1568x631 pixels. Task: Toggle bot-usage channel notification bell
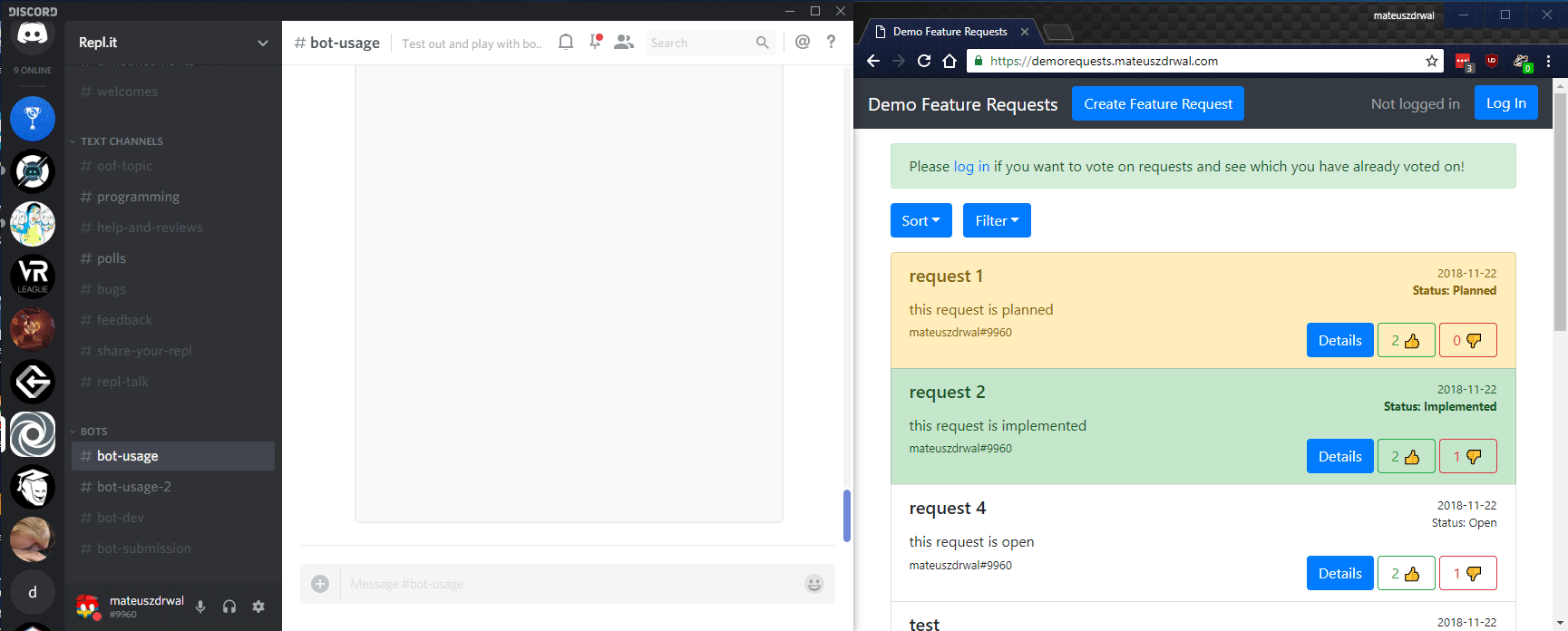(566, 42)
